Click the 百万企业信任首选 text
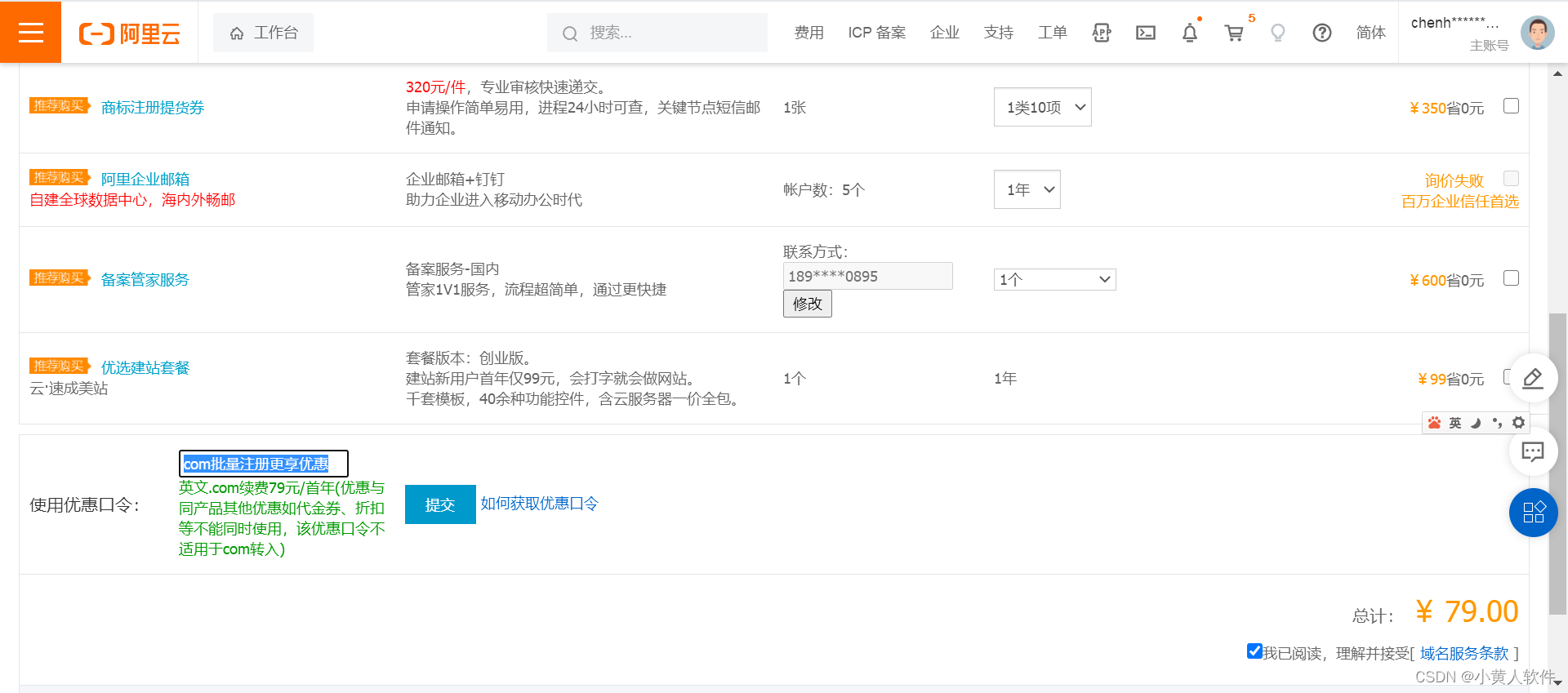Screen dimensions: 1568x693 1460,202
